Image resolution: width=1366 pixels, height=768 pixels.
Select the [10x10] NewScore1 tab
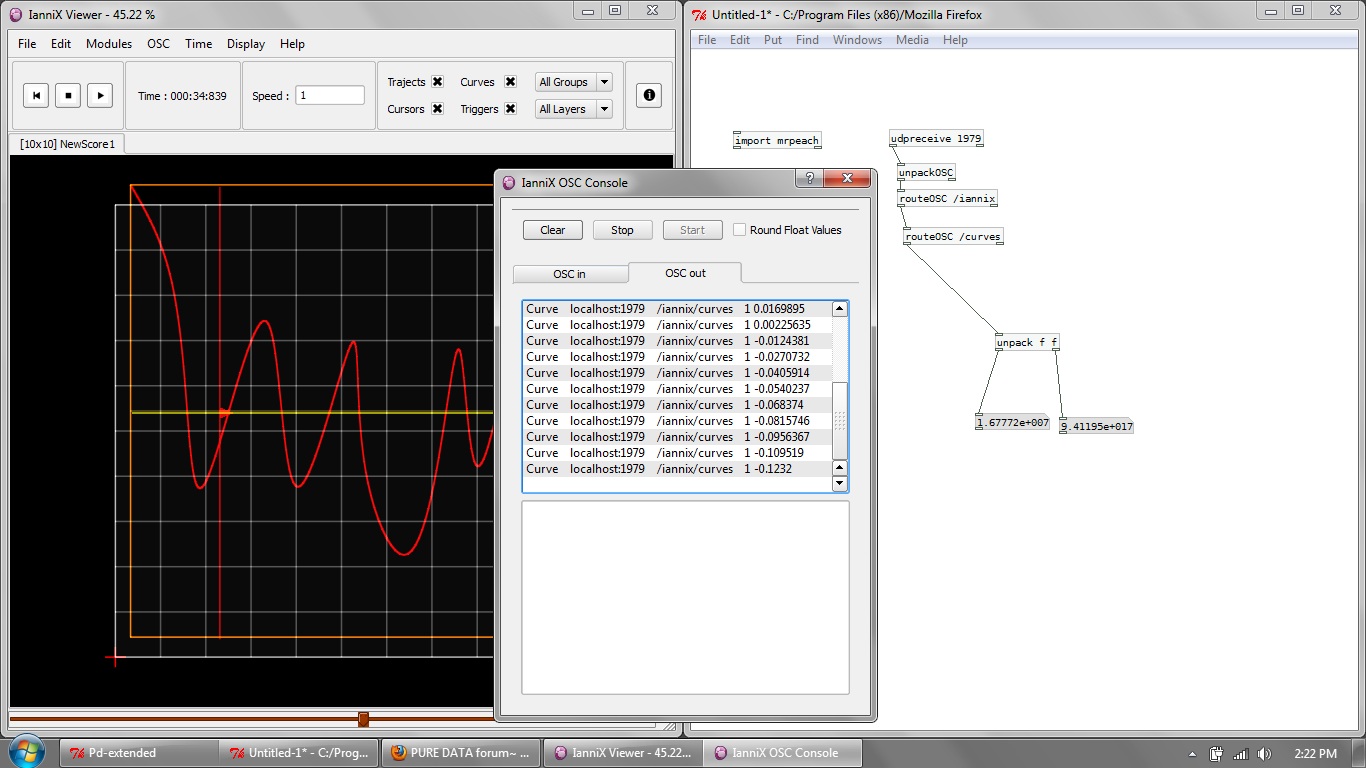point(67,144)
